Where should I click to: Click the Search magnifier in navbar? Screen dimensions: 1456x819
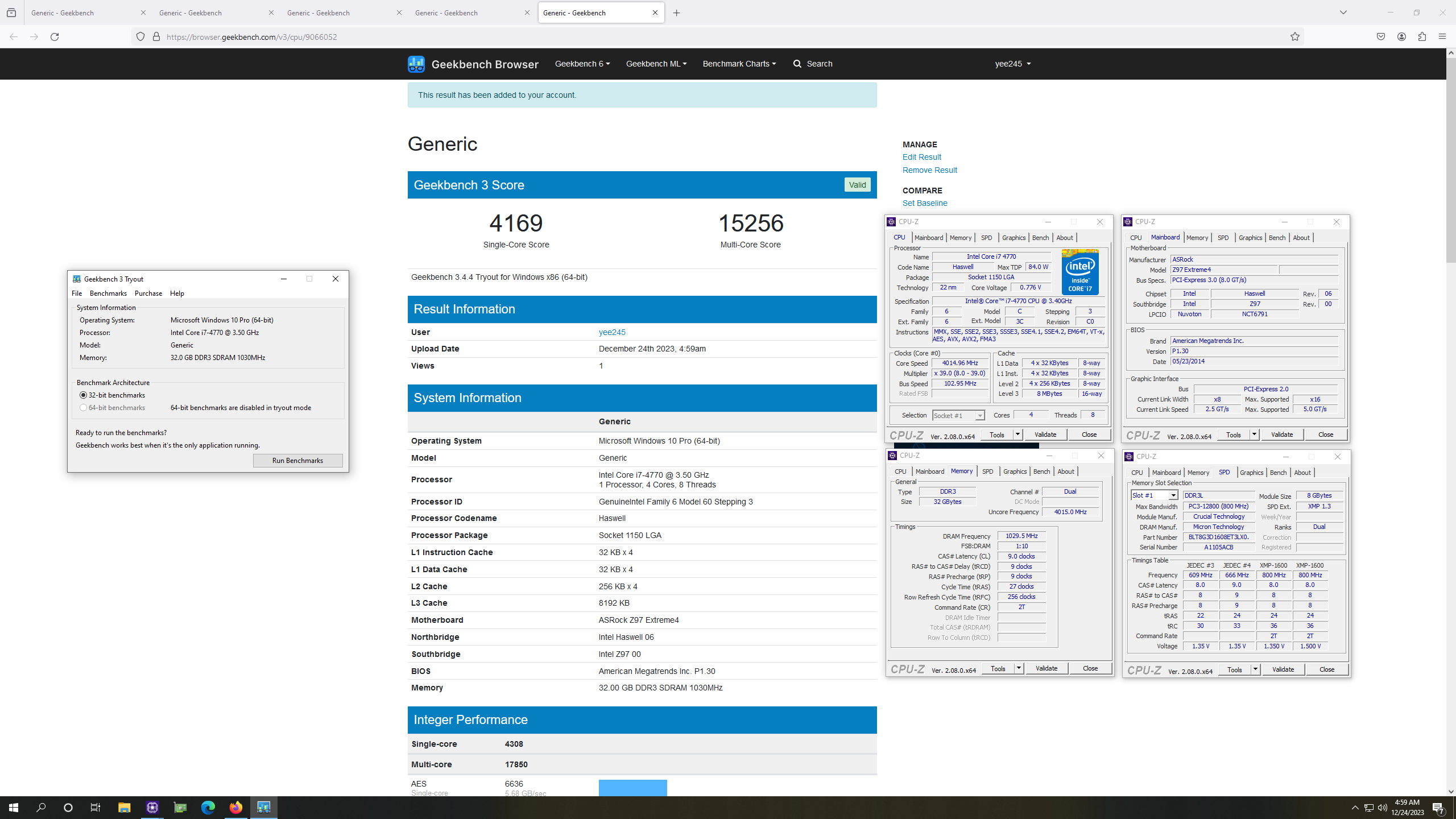797,64
